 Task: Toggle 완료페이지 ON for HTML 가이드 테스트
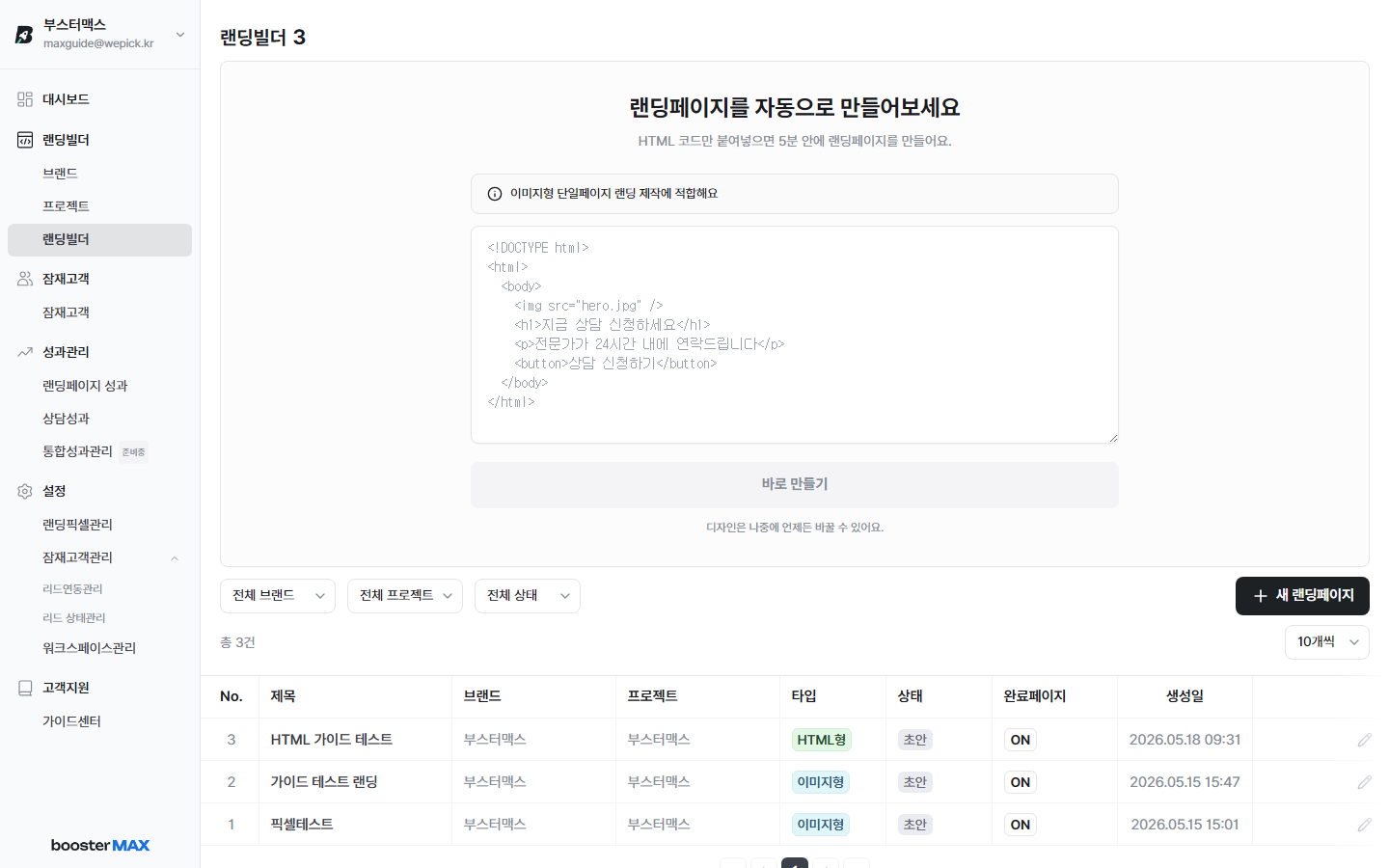[1021, 740]
